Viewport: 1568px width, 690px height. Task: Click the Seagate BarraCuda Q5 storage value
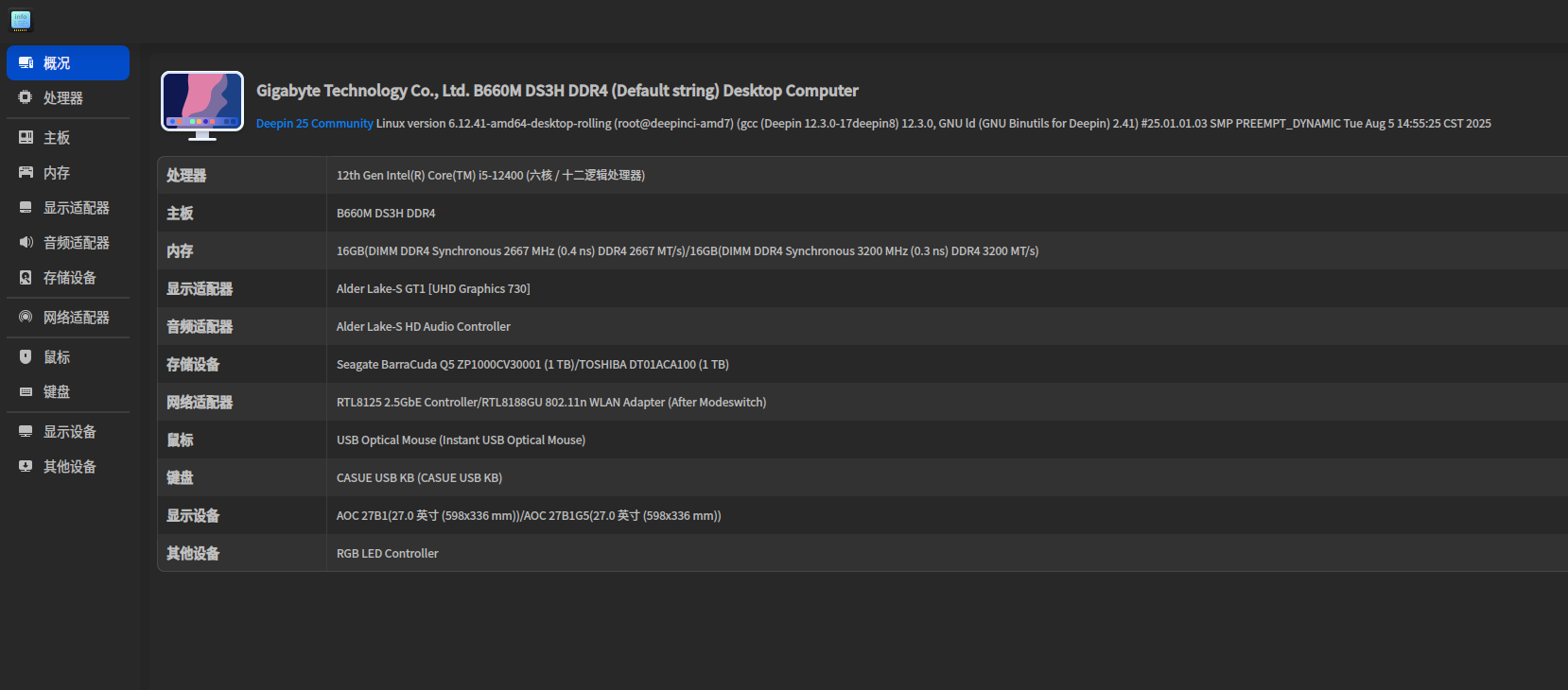click(532, 365)
